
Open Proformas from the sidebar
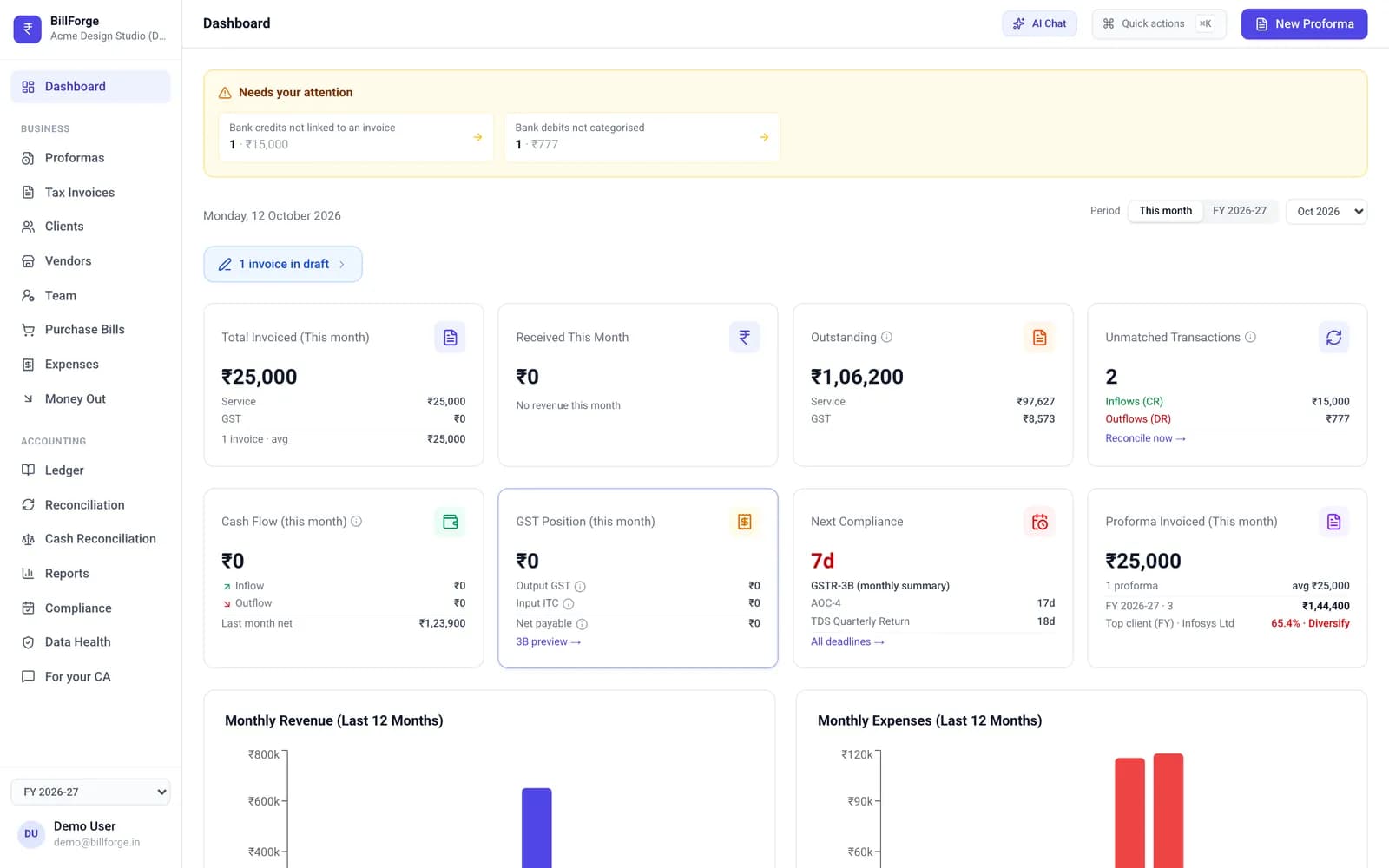(90, 158)
